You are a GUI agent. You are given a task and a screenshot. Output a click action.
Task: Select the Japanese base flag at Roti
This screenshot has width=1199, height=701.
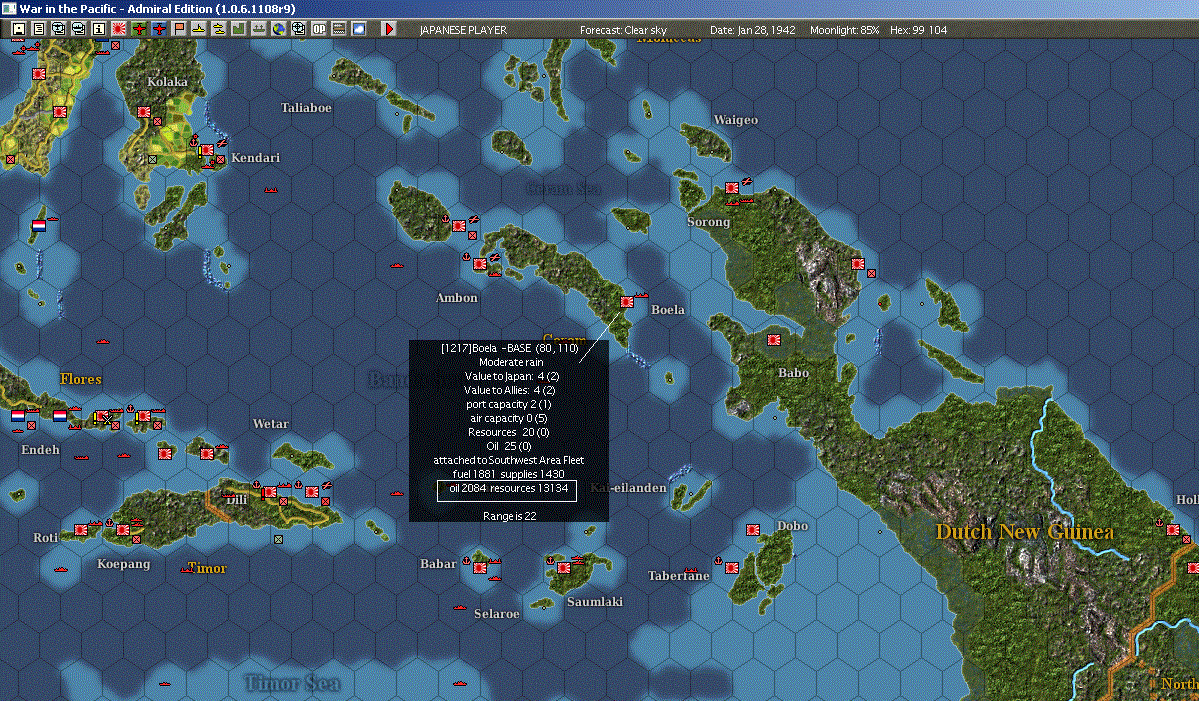coord(80,530)
